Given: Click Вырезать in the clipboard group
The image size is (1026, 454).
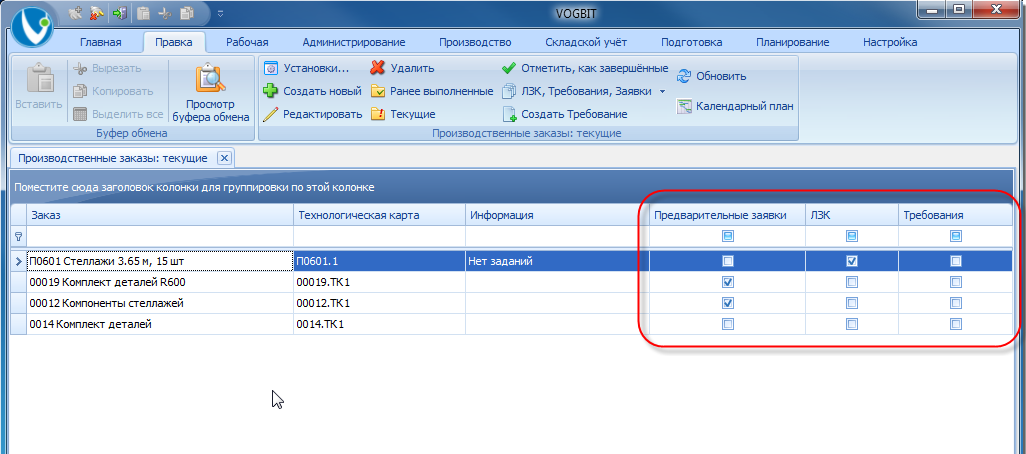Looking at the screenshot, I should [x=107, y=68].
